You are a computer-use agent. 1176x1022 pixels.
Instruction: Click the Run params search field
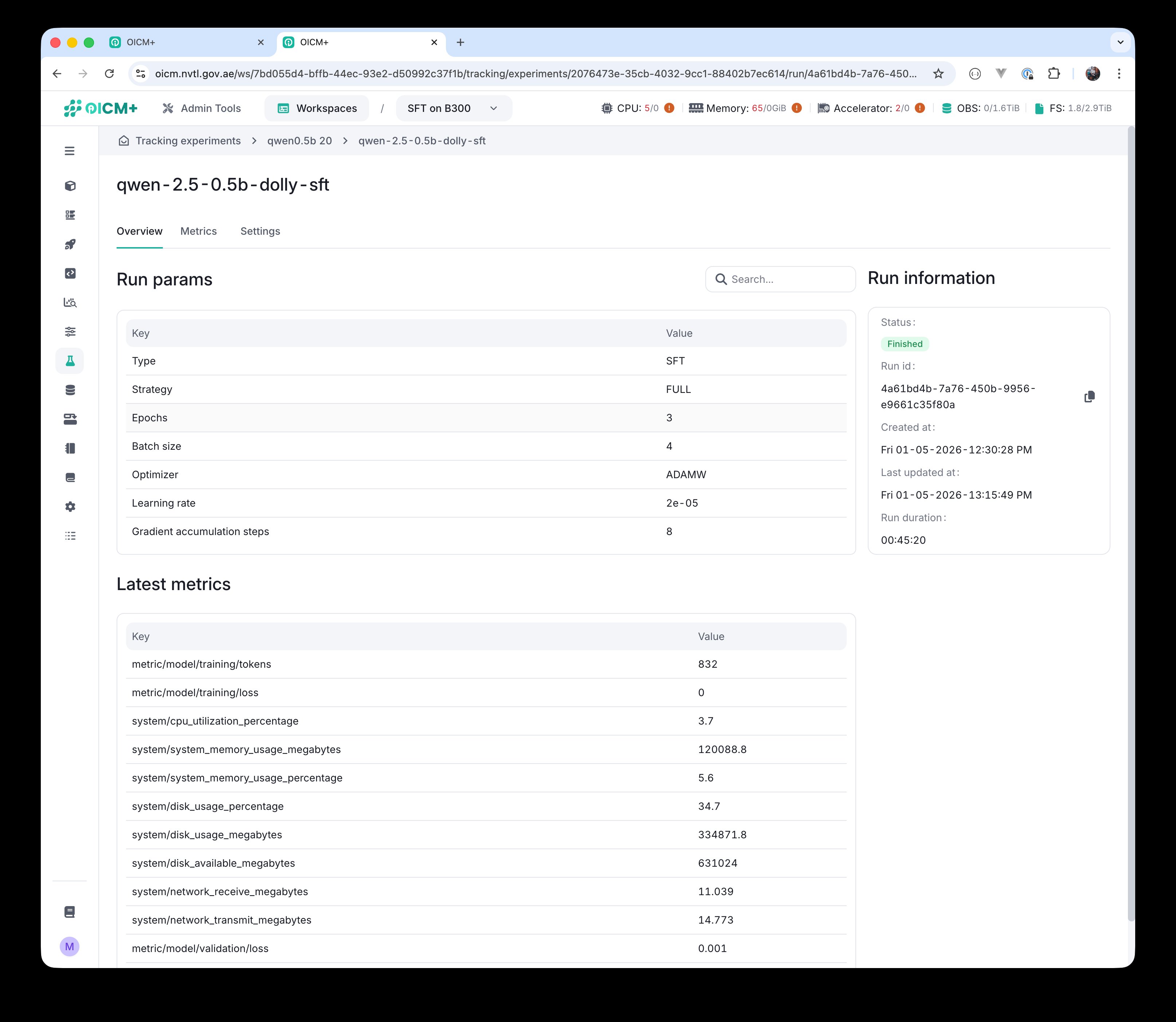[x=780, y=279]
